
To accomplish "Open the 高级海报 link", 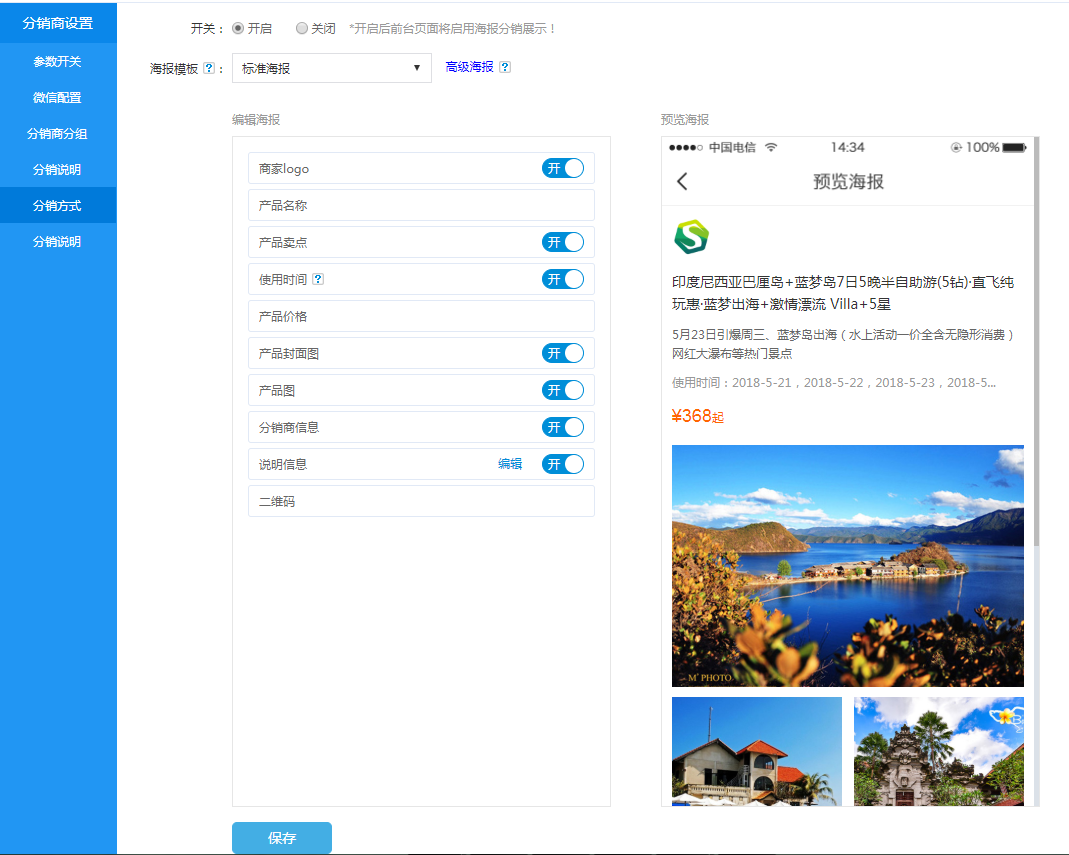I will [x=469, y=67].
